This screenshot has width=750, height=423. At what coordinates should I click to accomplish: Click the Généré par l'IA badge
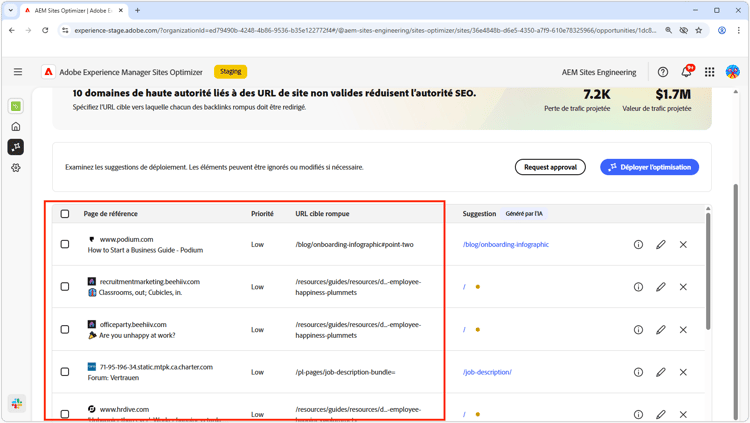click(x=524, y=214)
